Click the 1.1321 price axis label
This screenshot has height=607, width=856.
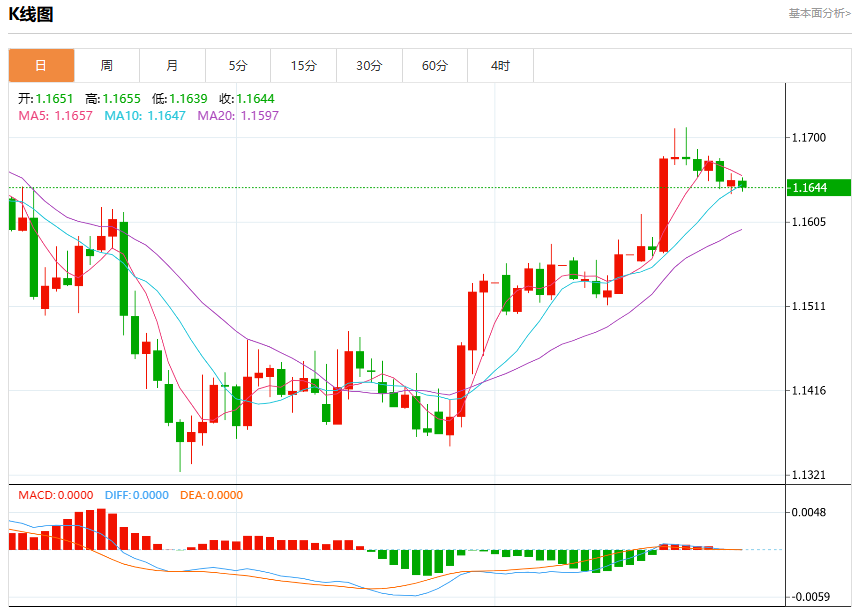[x=809, y=475]
